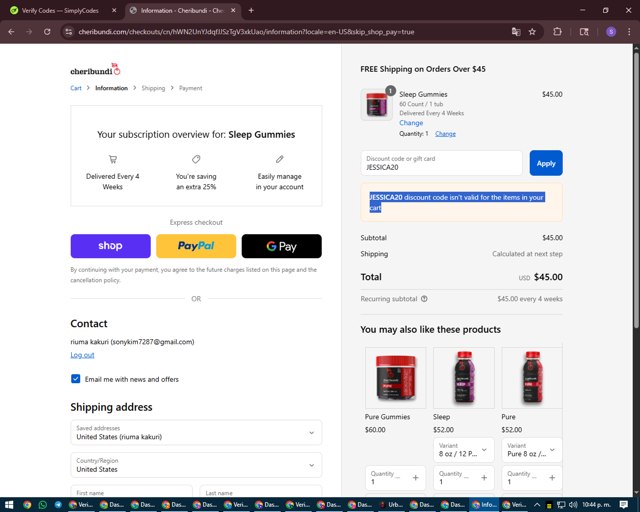Viewport: 640px width, 512px height.
Task: Increase quantity for Pure drink
Action: [552, 478]
